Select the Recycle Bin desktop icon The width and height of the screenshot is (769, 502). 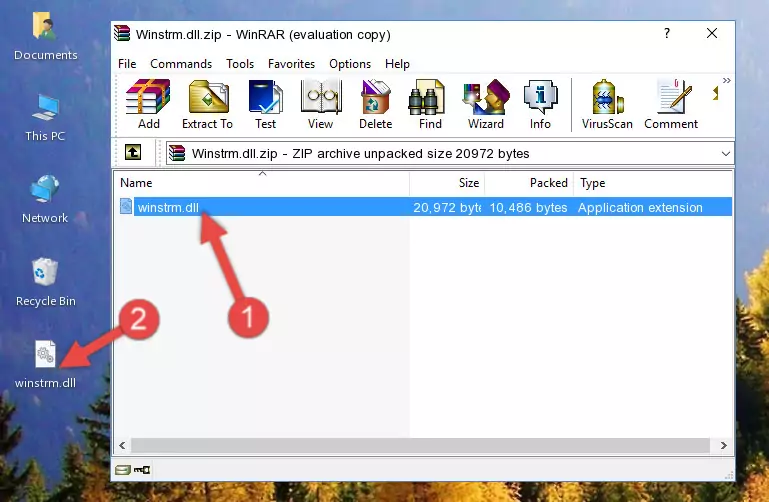click(x=46, y=282)
